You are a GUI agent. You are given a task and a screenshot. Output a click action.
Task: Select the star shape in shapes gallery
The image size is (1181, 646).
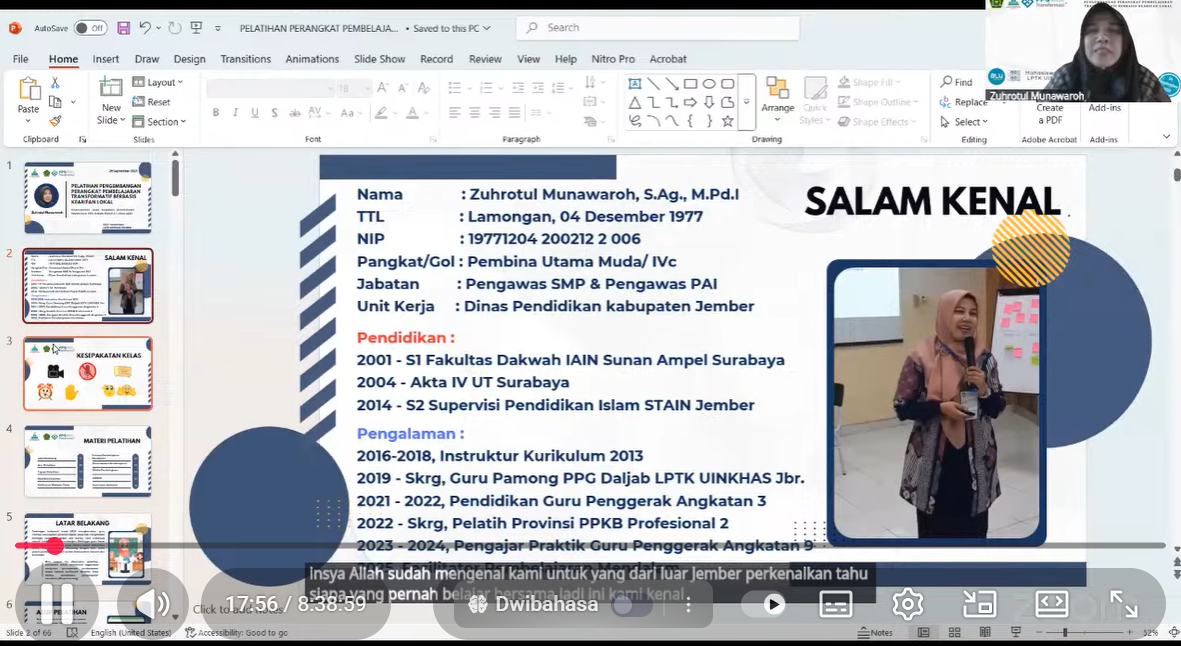click(727, 121)
